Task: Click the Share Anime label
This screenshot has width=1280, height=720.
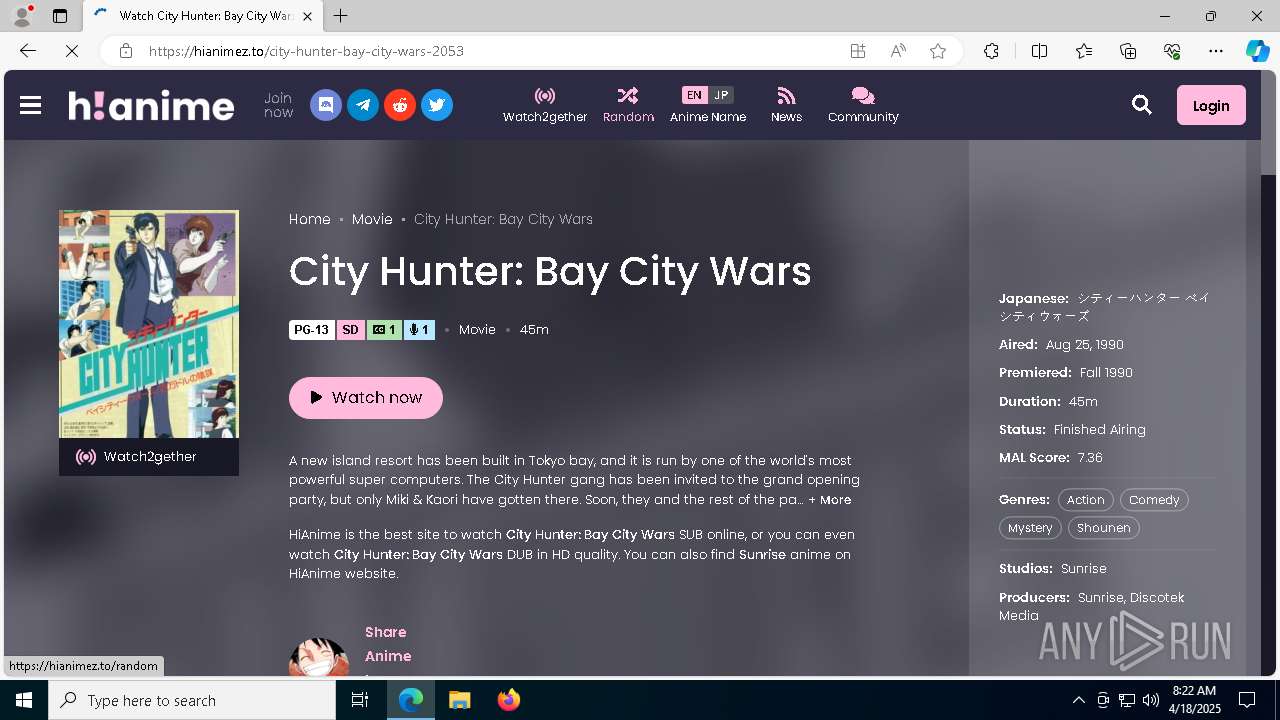Action: pyautogui.click(x=388, y=644)
